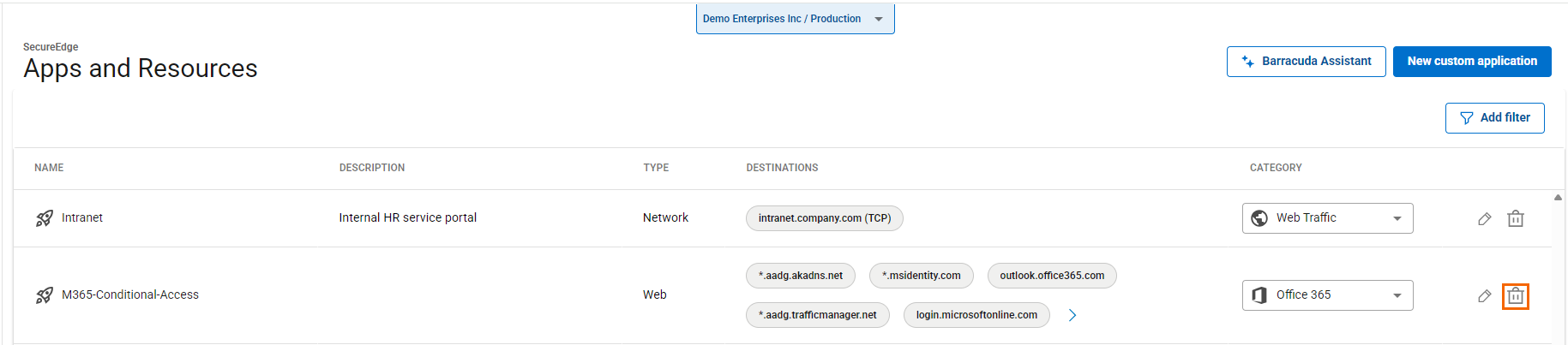Click the scrollbar up arrow
1568x345 pixels.
[x=1558, y=198]
